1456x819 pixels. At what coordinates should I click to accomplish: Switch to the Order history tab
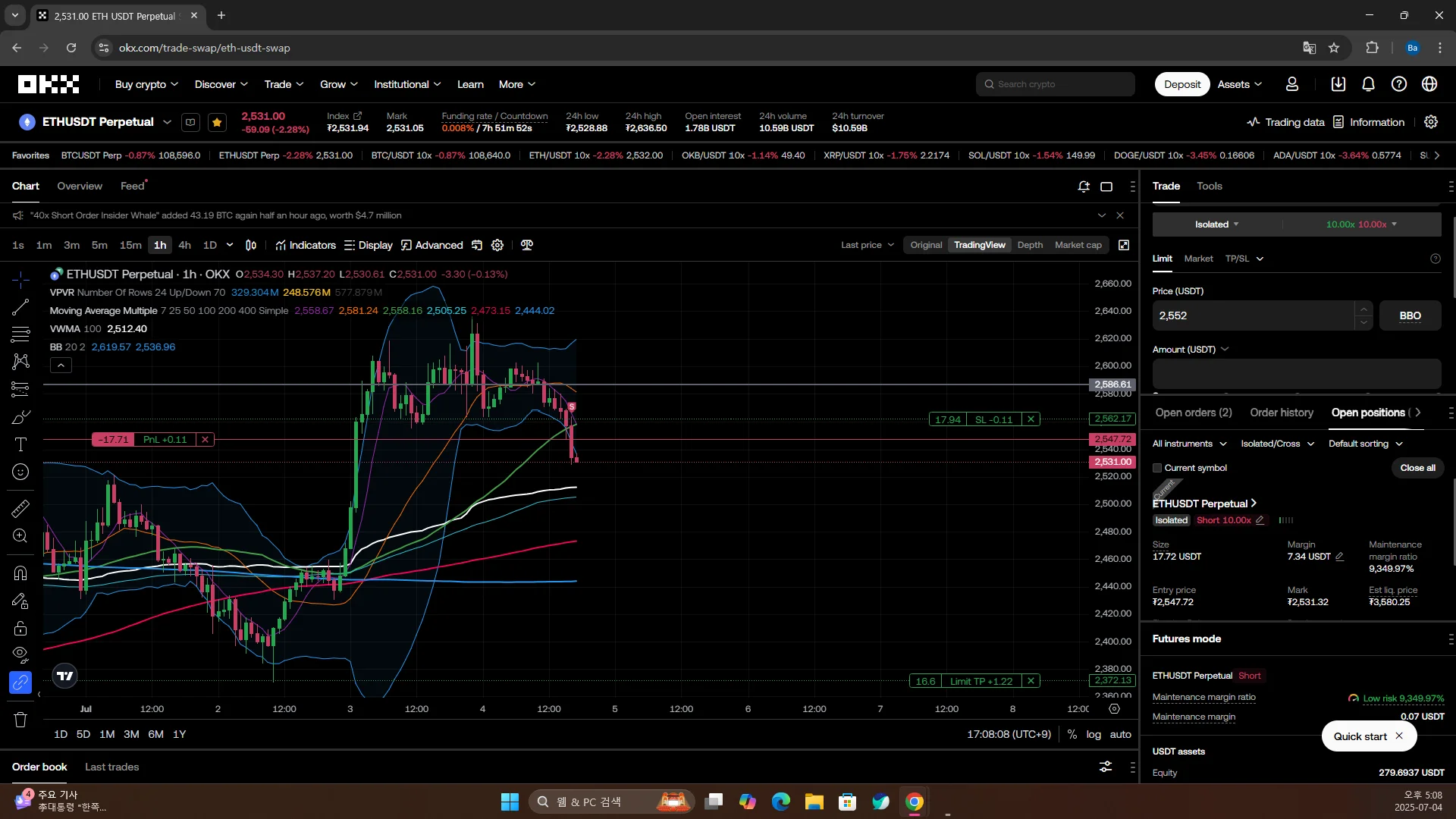tap(1281, 413)
